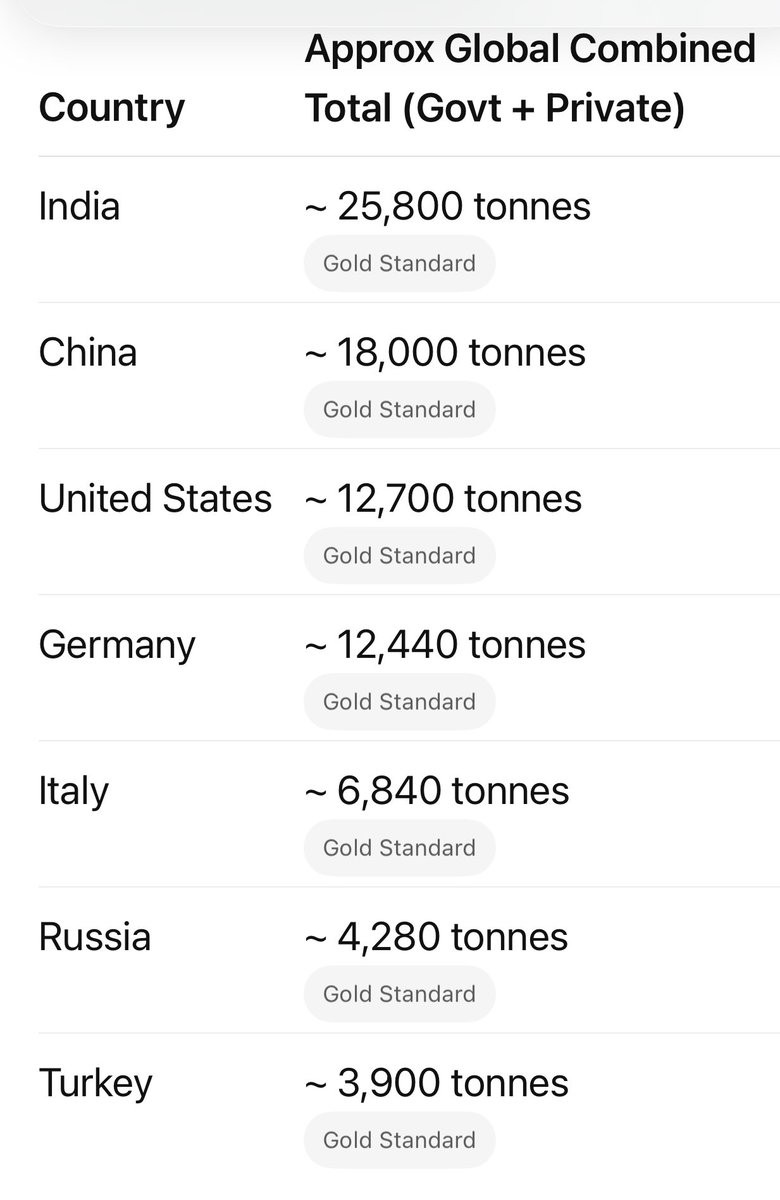This screenshot has height=1200, width=780.
Task: Select the Germany country cell
Action: pos(117,645)
